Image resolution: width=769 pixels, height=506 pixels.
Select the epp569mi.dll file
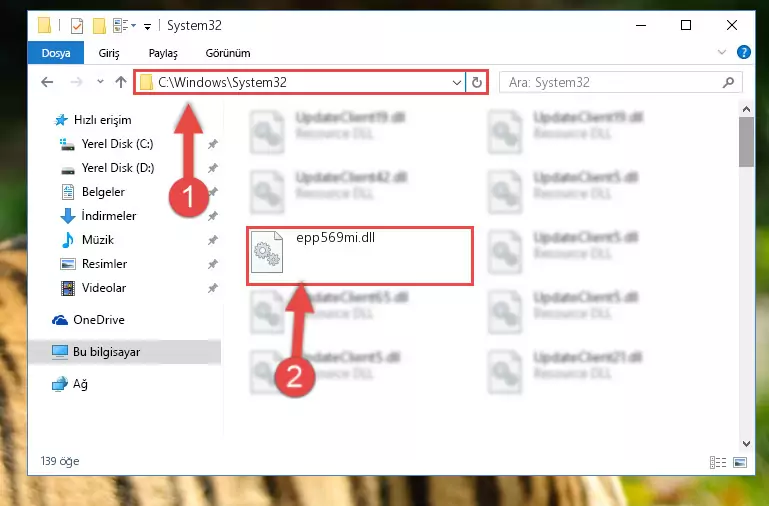[360, 255]
